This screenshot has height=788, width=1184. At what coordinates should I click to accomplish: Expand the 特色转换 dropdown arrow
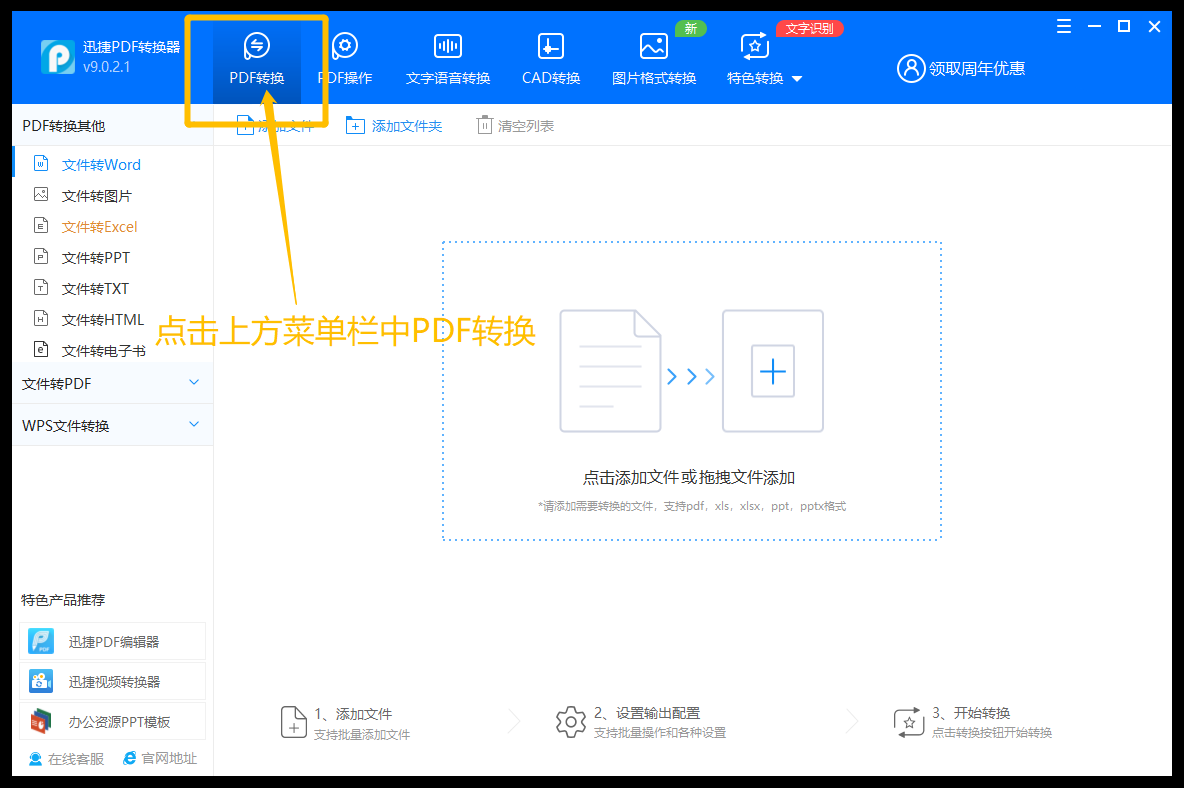[x=797, y=78]
